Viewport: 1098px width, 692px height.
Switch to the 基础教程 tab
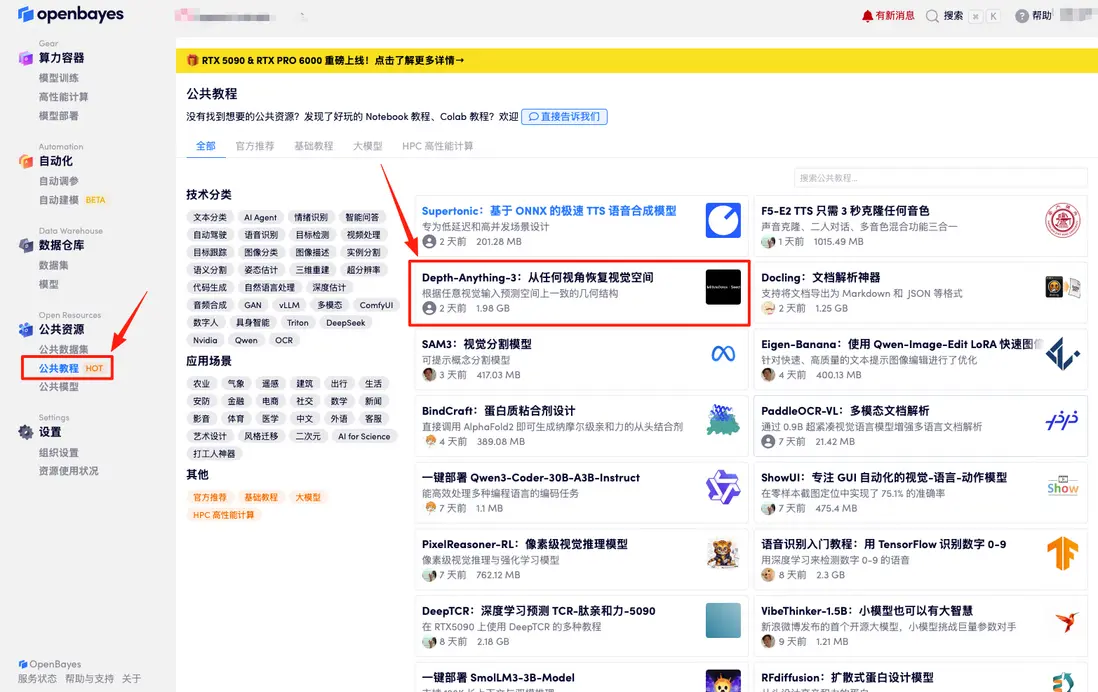click(x=314, y=146)
